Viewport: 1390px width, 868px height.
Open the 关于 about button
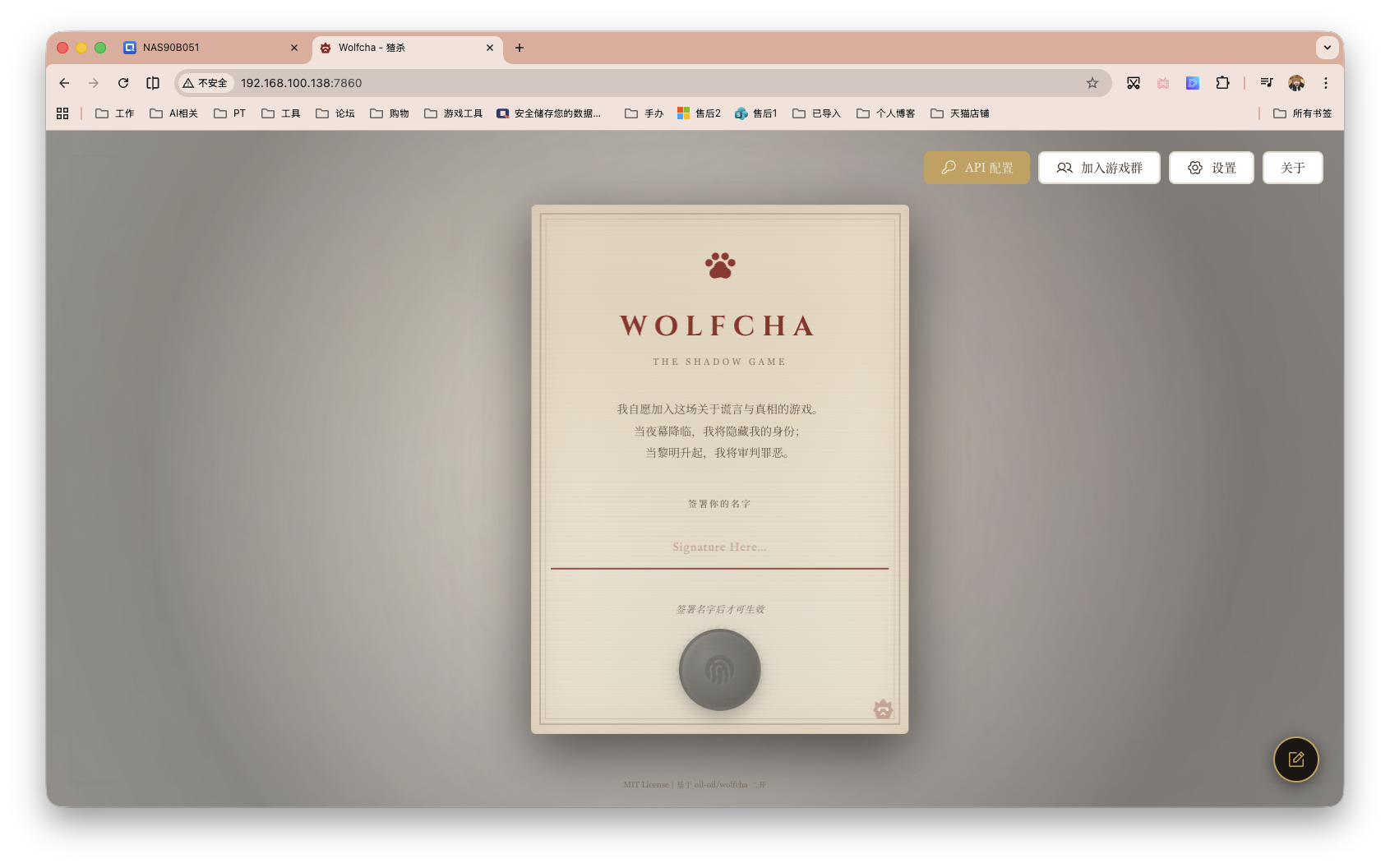pos(1292,168)
